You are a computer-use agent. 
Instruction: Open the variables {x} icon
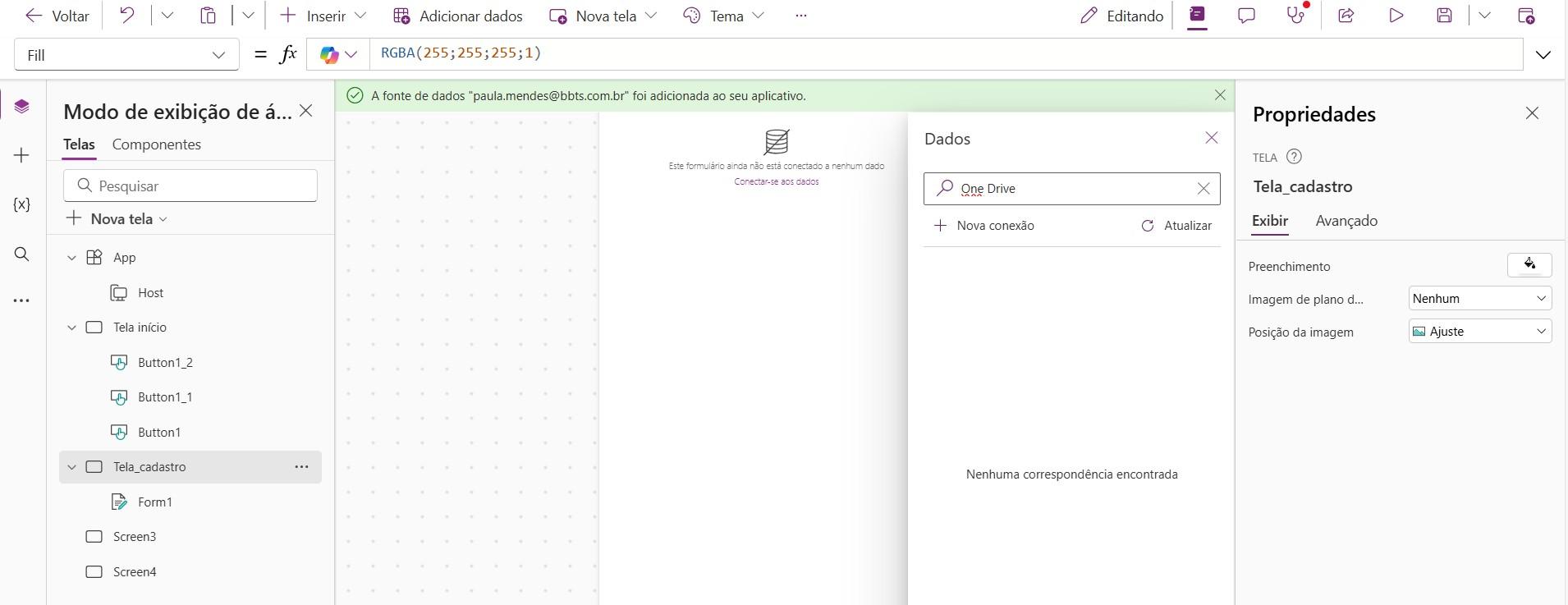pos(22,204)
